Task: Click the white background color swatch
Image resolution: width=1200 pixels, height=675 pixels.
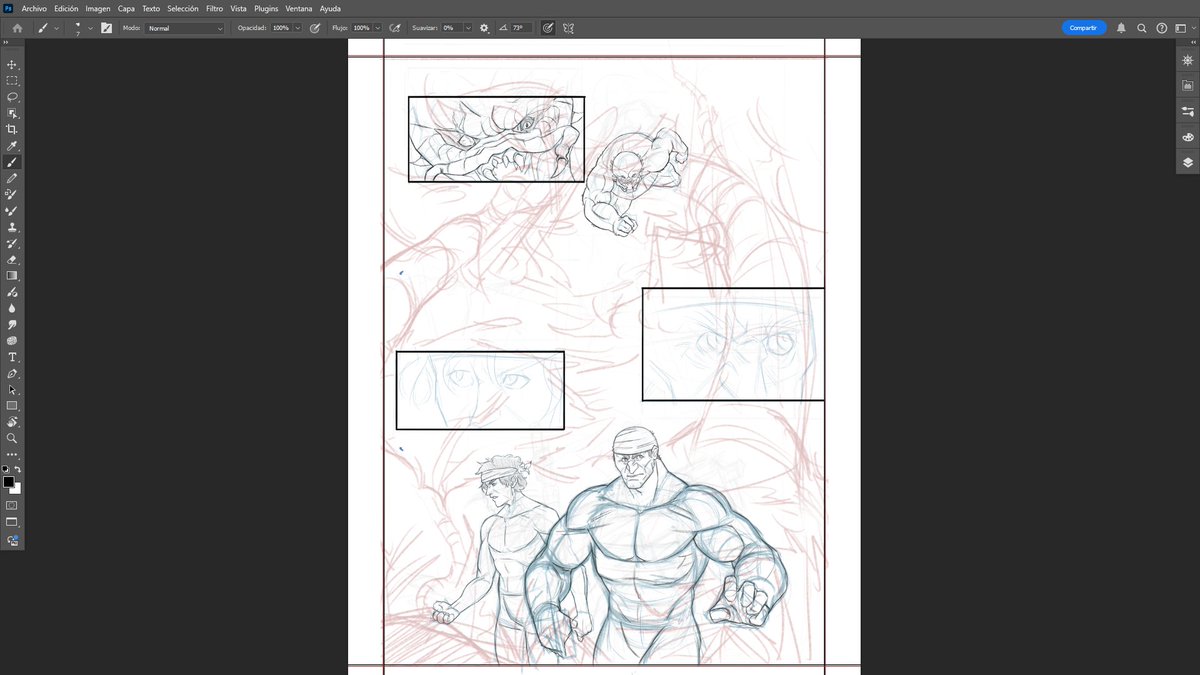Action: coord(17,489)
